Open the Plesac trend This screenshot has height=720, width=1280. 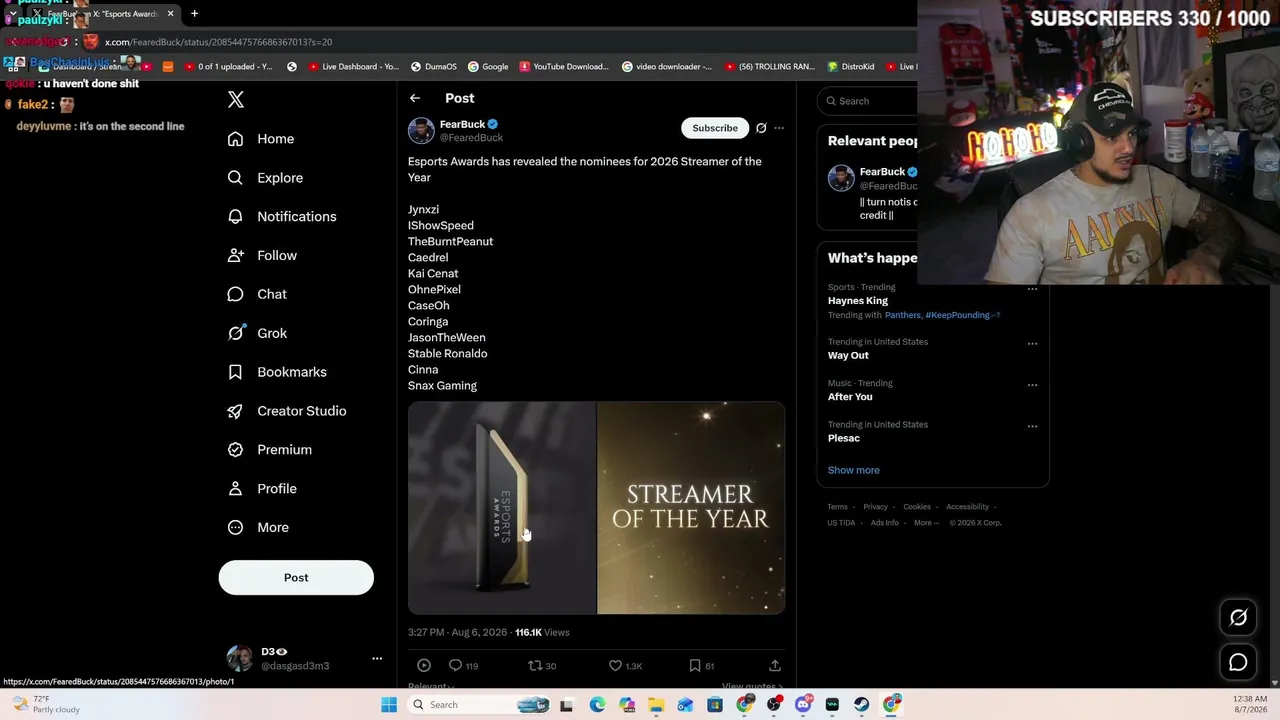843,438
